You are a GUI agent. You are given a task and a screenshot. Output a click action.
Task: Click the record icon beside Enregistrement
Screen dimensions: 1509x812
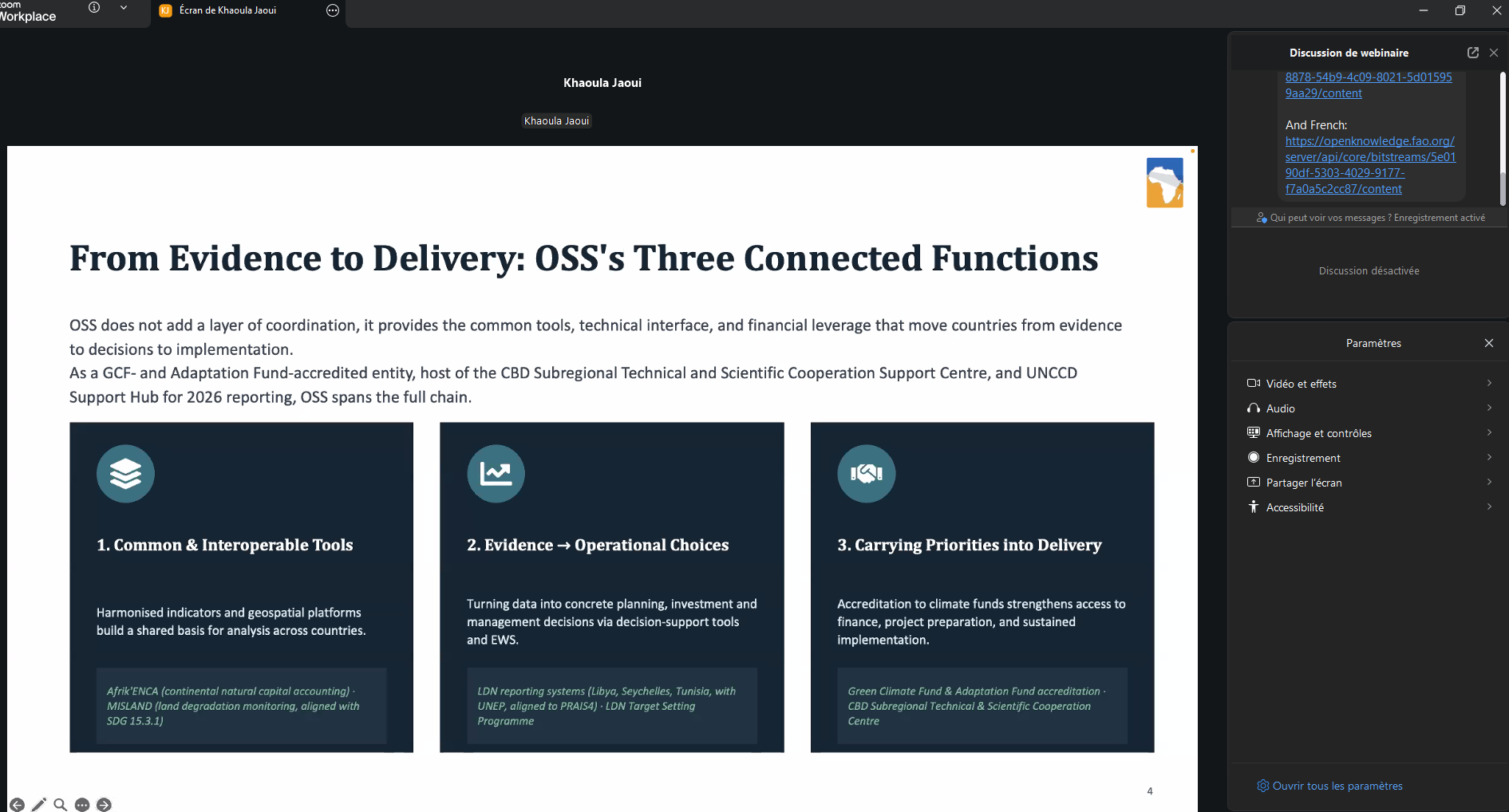tap(1254, 457)
